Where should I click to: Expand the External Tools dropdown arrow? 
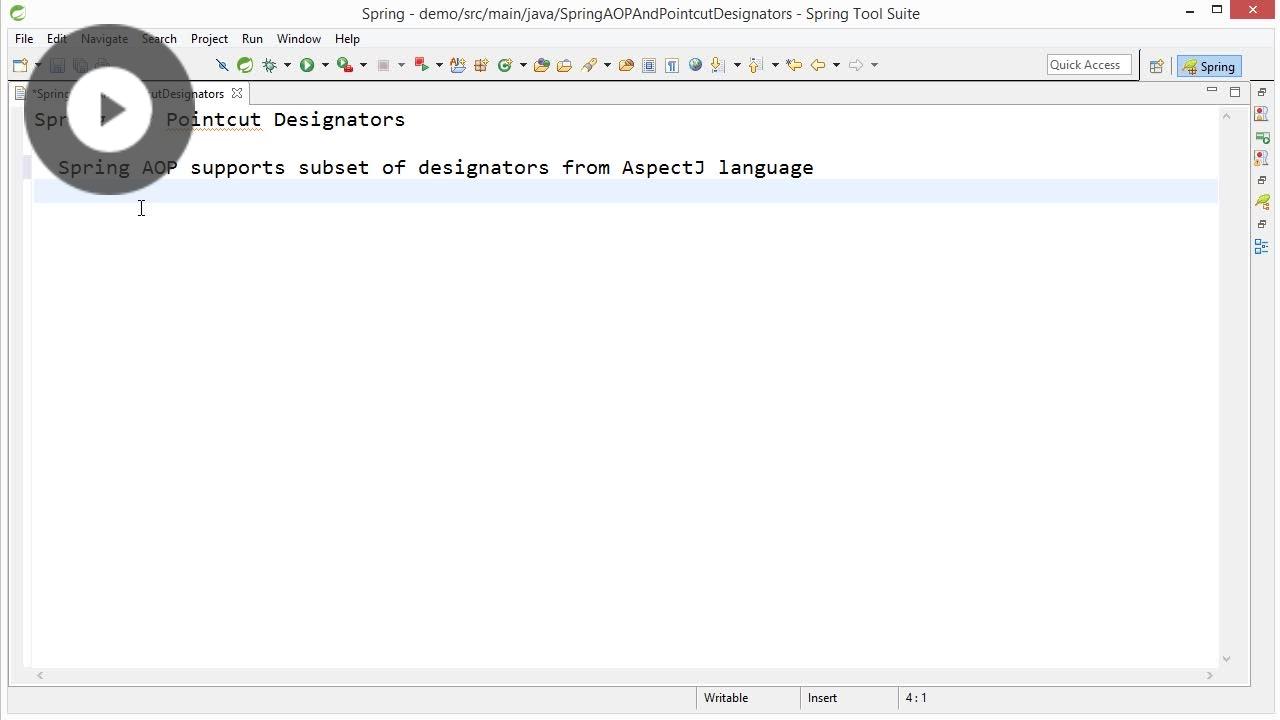coord(363,65)
